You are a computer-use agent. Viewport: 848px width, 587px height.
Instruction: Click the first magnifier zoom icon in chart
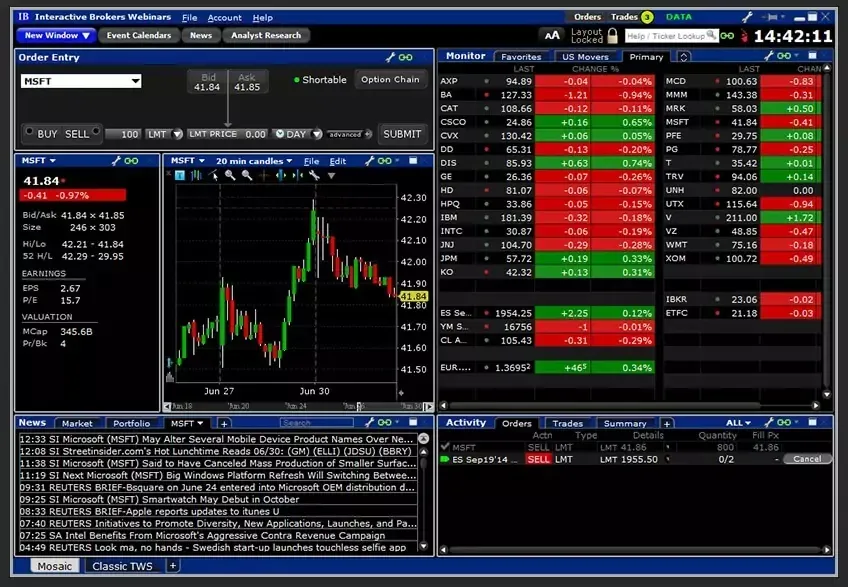coord(230,175)
